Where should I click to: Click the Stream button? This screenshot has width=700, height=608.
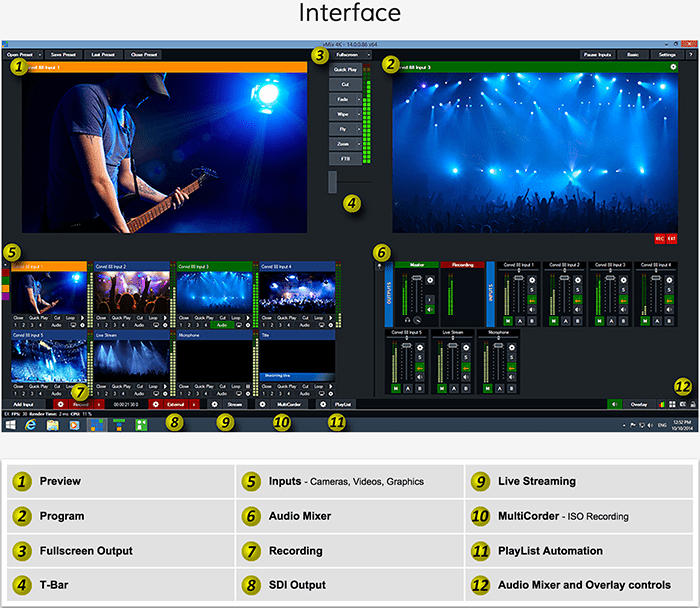(x=234, y=404)
